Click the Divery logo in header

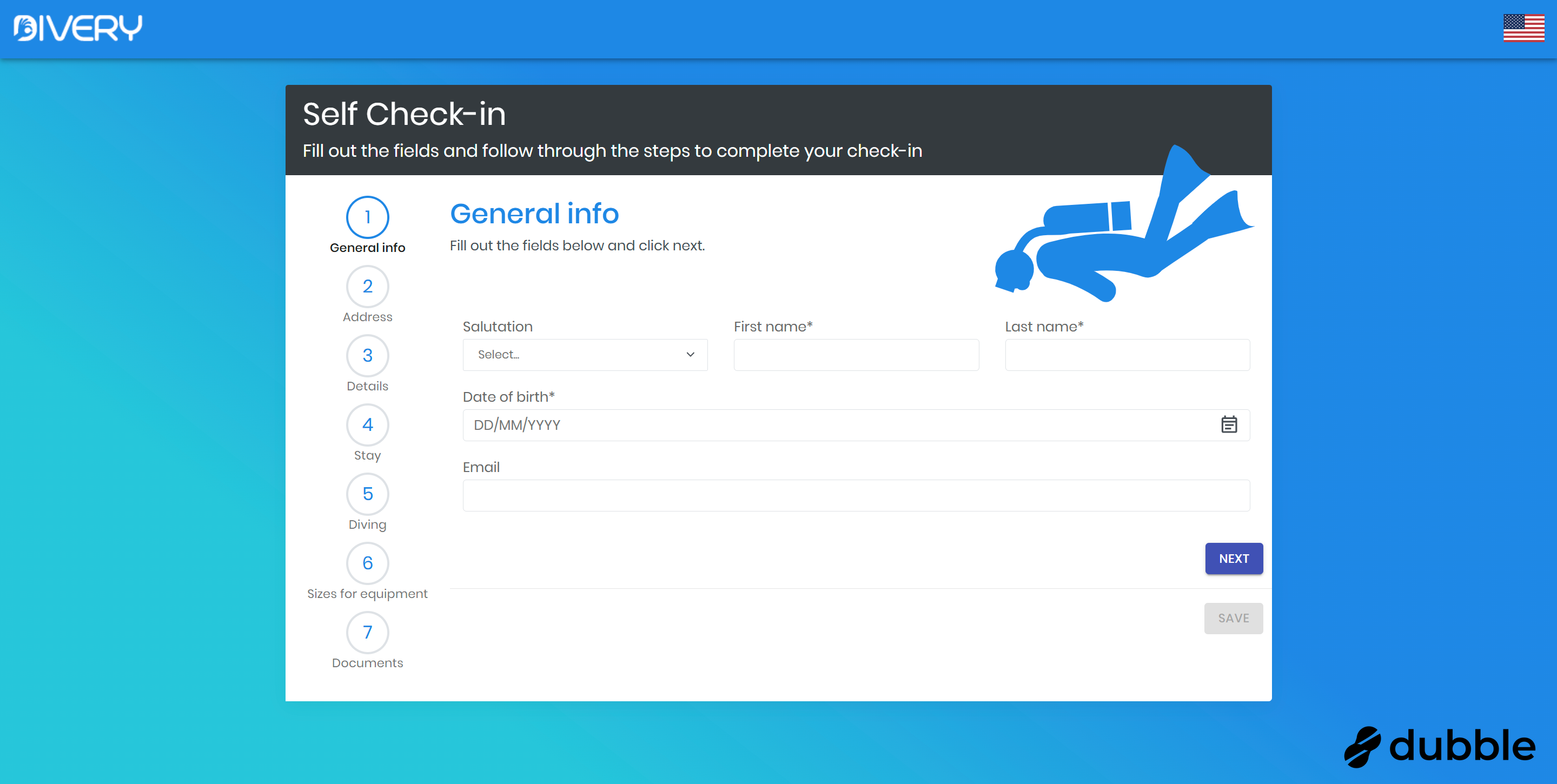(77, 28)
